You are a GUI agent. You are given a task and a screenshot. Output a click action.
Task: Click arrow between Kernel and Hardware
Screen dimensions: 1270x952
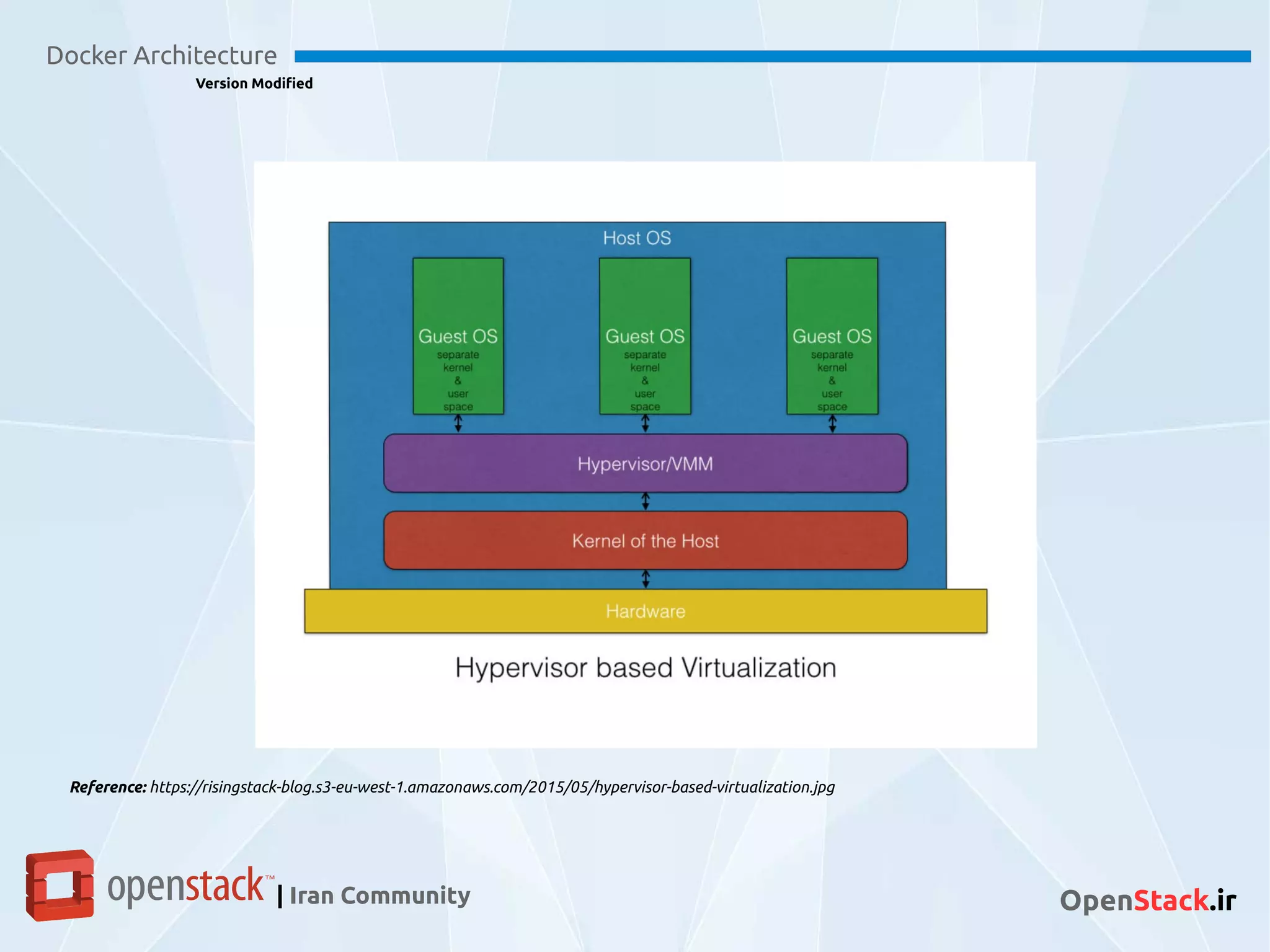645,579
